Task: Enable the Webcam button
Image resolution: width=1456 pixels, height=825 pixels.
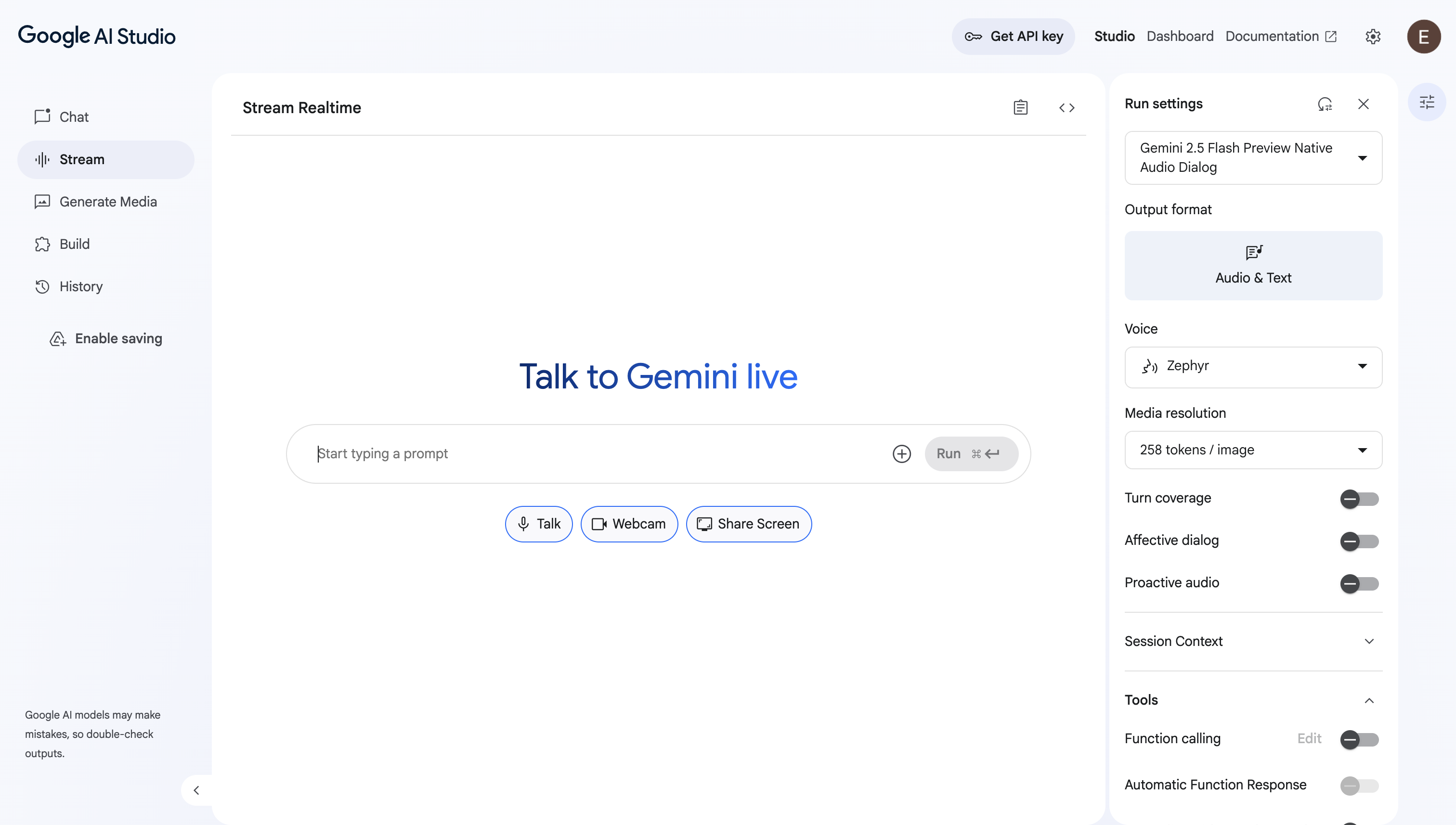Action: click(629, 524)
